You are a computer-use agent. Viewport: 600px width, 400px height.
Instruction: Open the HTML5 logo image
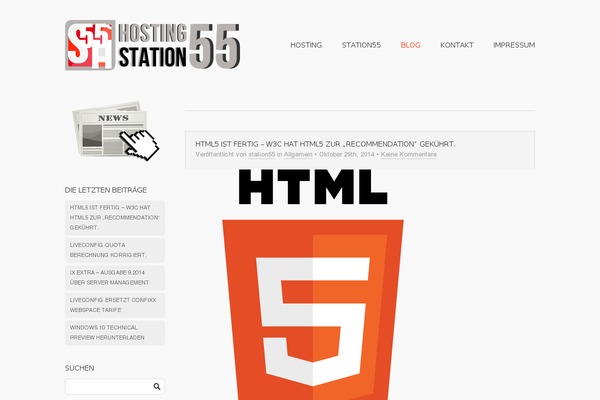[313, 284]
